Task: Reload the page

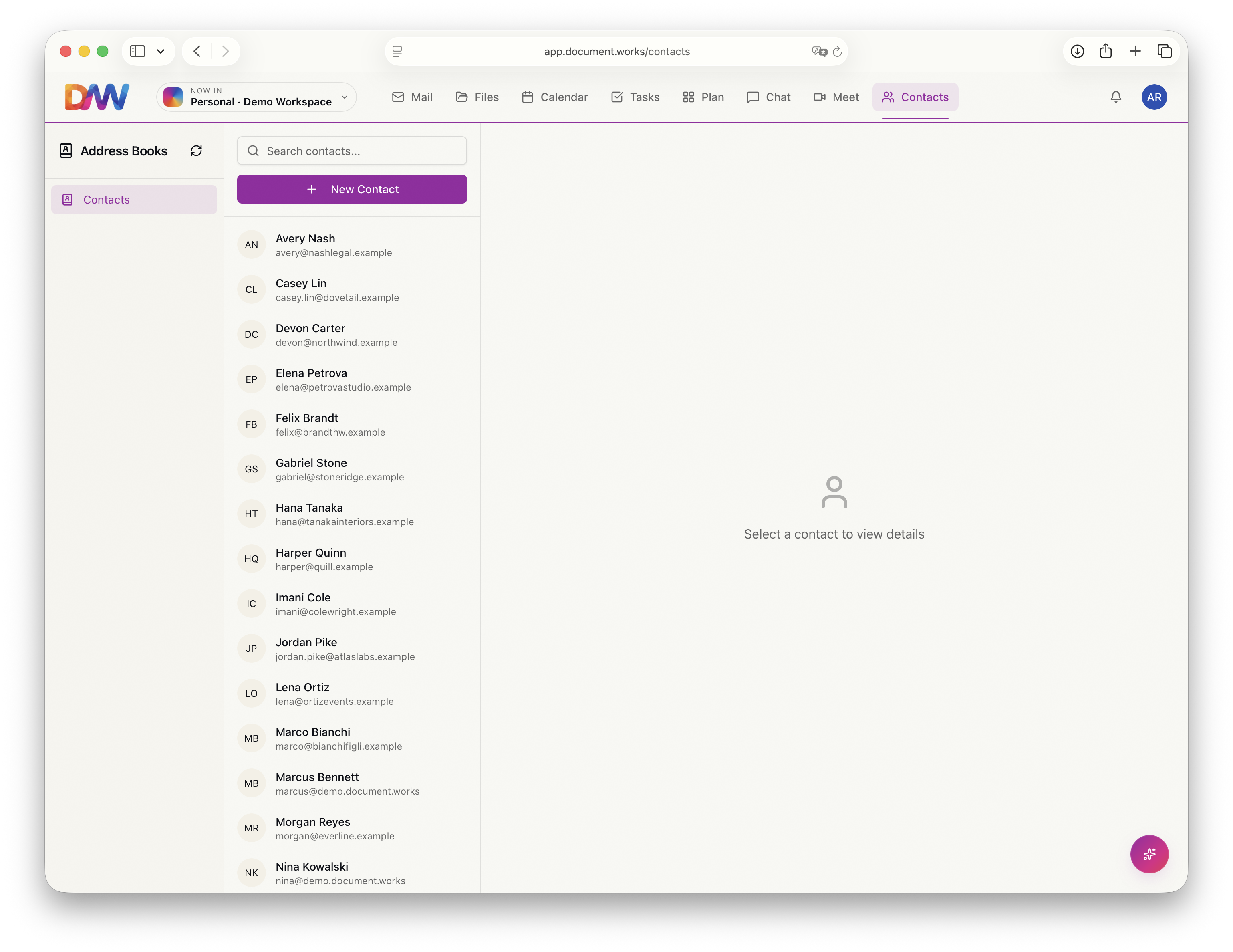Action: pyautogui.click(x=838, y=51)
